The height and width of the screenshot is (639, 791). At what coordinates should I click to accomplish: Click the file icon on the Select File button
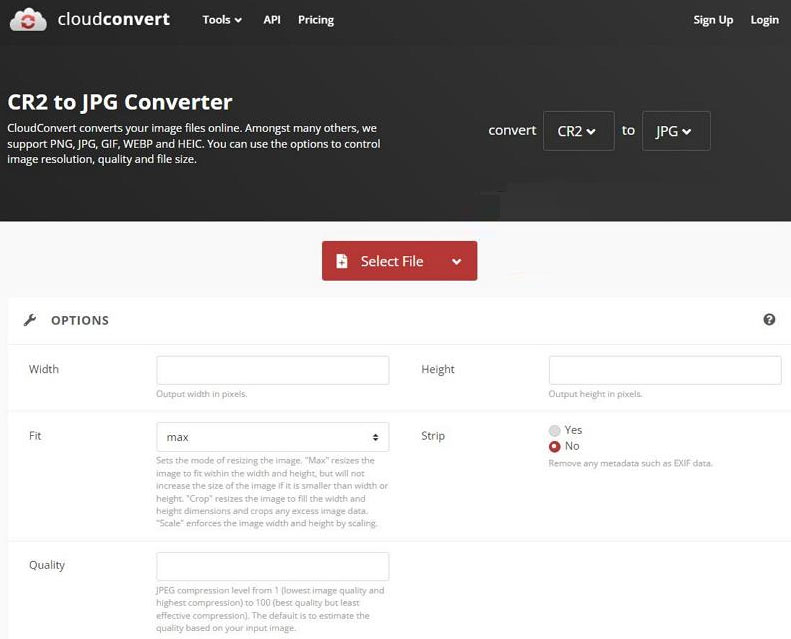342,261
